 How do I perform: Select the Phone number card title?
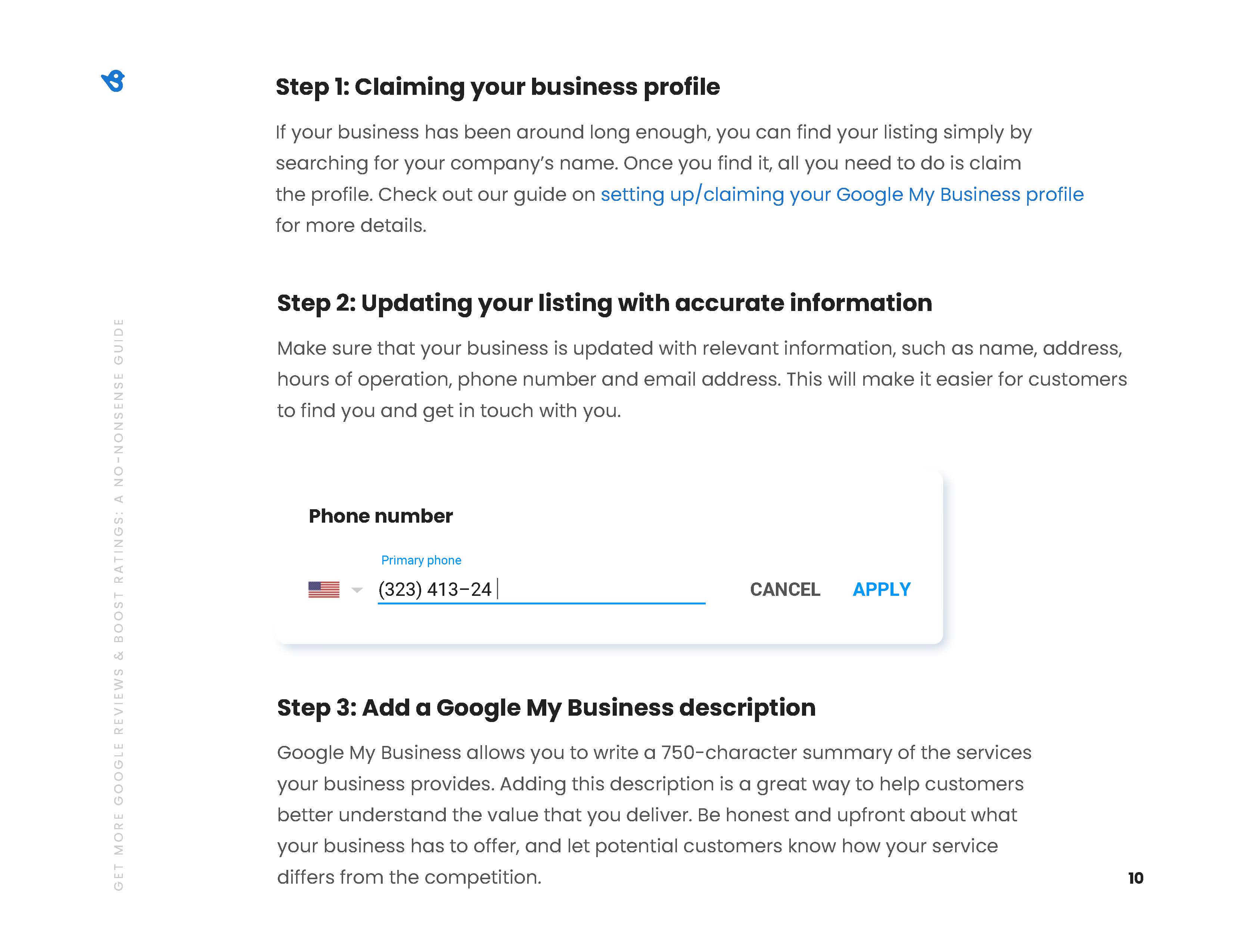pyautogui.click(x=380, y=516)
